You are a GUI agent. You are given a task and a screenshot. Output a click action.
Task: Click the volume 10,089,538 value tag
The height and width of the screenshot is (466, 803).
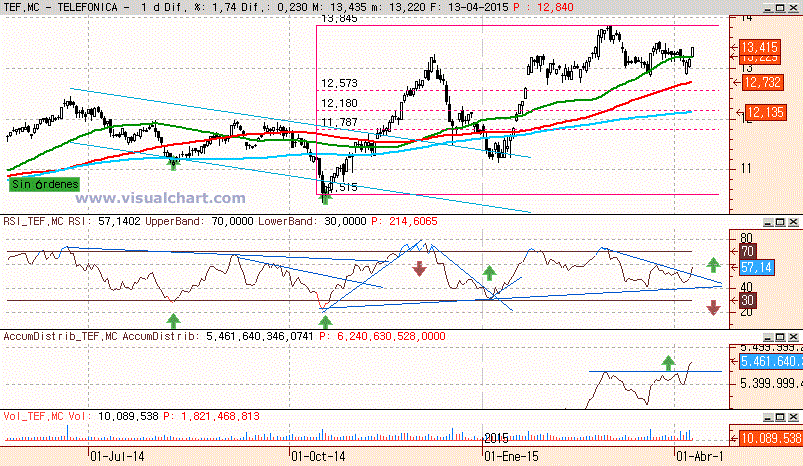pyautogui.click(x=771, y=438)
